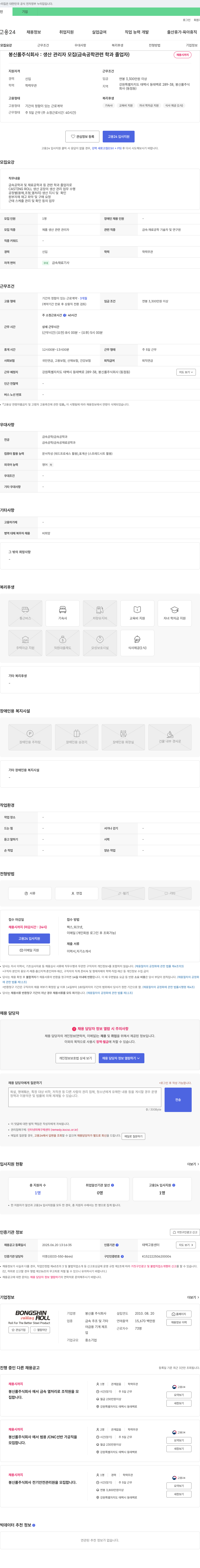The width and height of the screenshot is (200, 1568).
Task: Open posting for 전기안전관리원
Action: (42, 1482)
